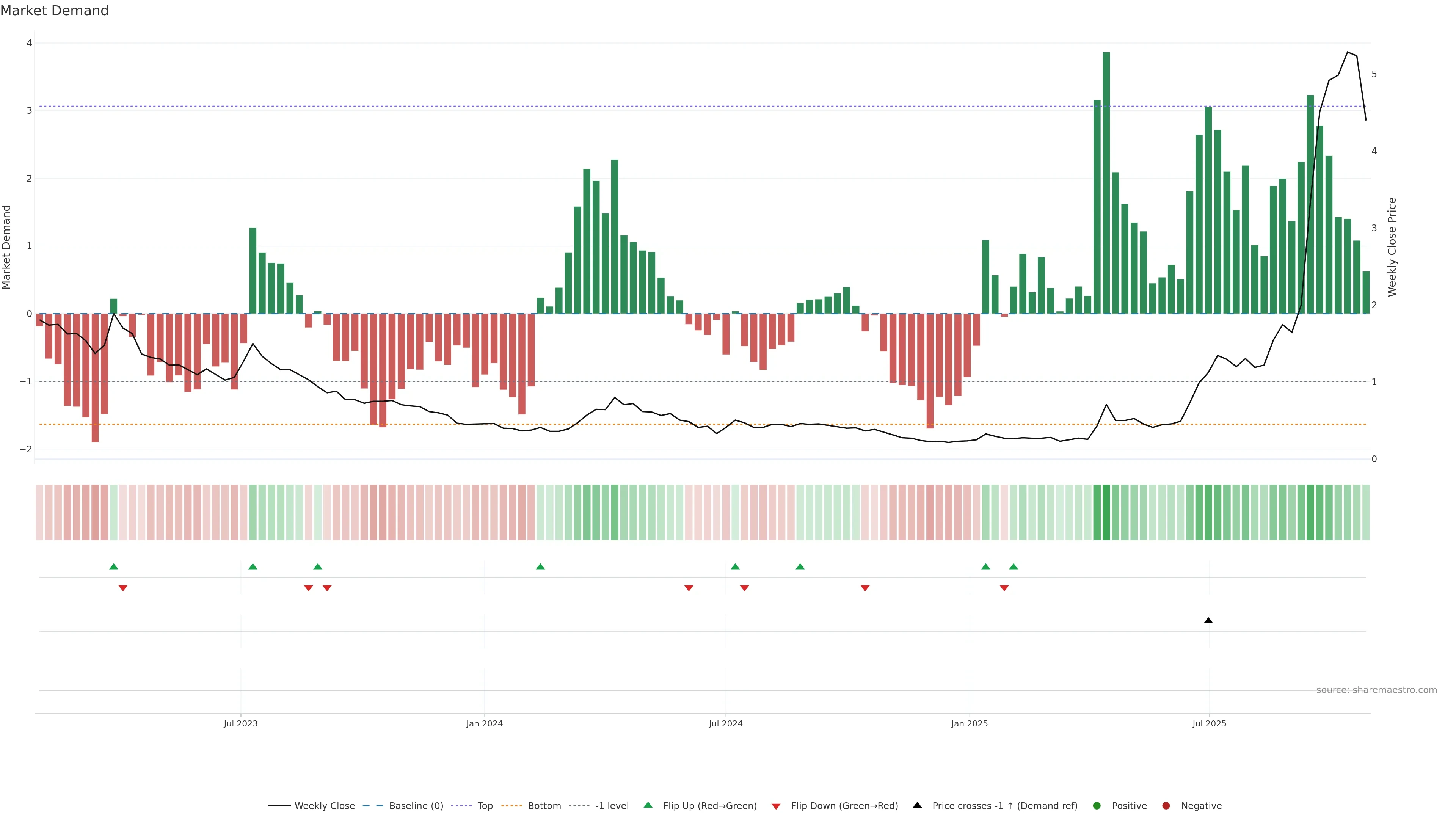The image size is (1456, 819).
Task: Click Negative red dot legend icon
Action: coord(1166,805)
